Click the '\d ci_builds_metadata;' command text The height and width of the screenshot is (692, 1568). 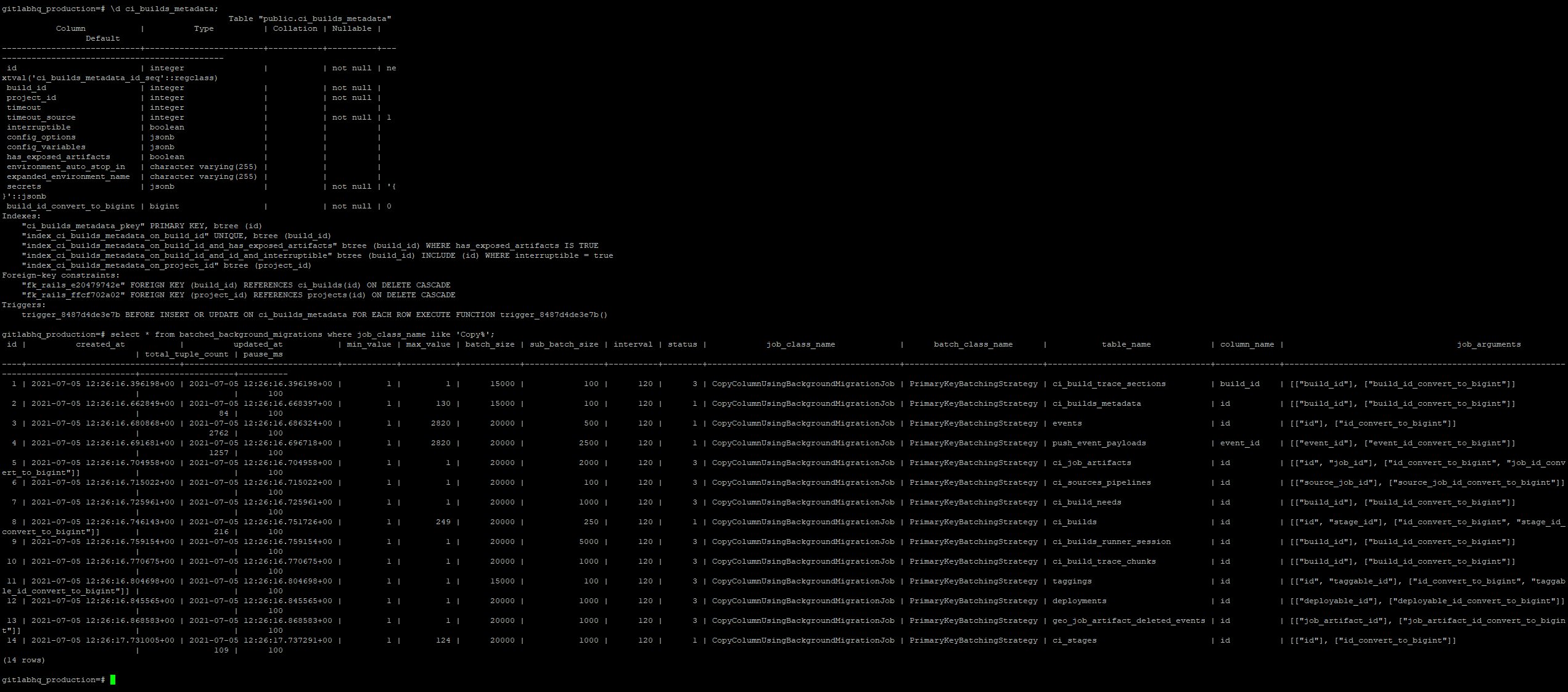(x=164, y=9)
